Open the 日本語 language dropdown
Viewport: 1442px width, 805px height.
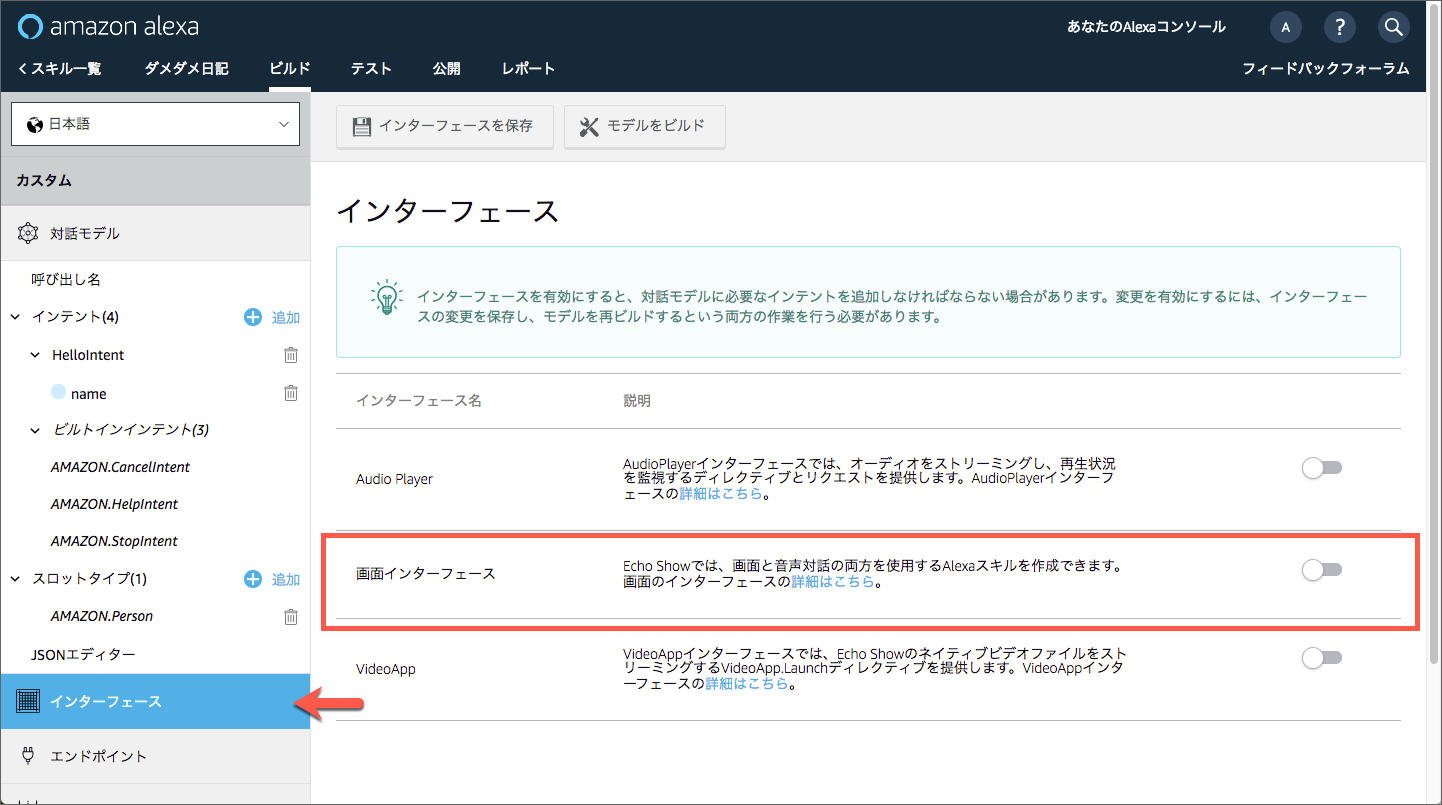[x=155, y=123]
